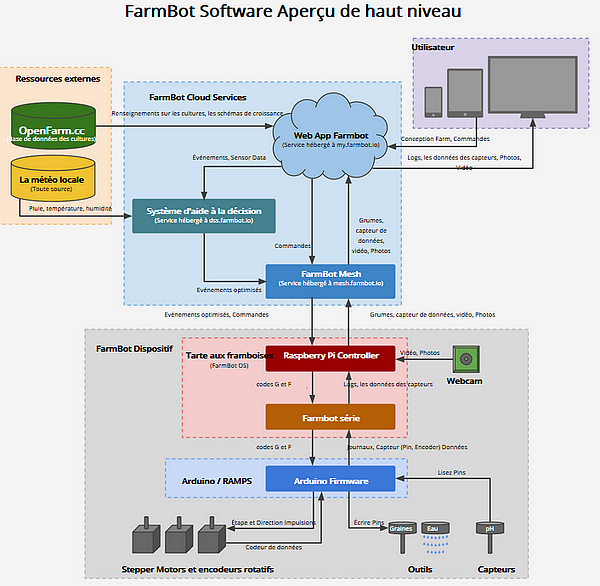Click the Web App Farmbot cloud

330,136
